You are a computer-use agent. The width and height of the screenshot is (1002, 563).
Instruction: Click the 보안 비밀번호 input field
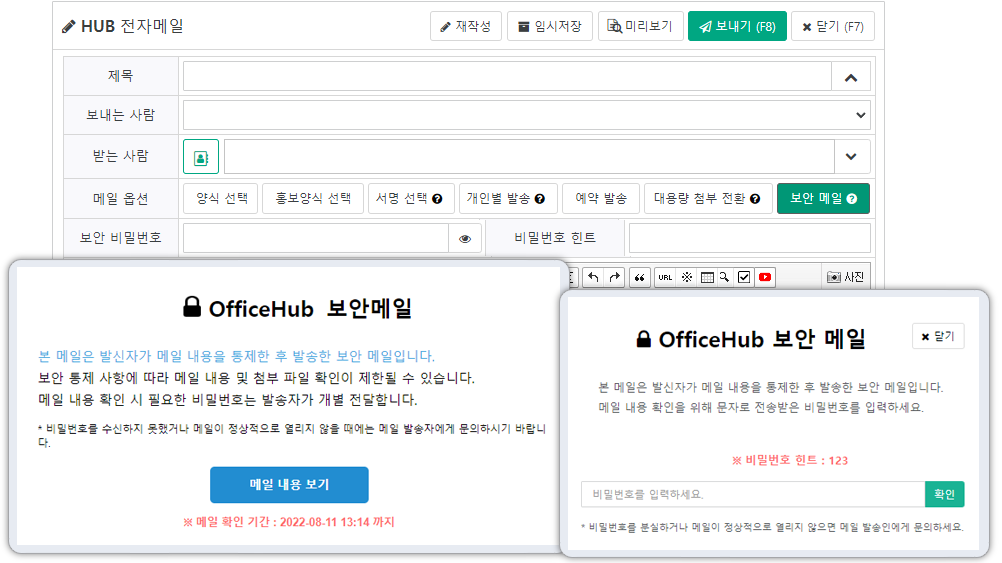click(316, 238)
